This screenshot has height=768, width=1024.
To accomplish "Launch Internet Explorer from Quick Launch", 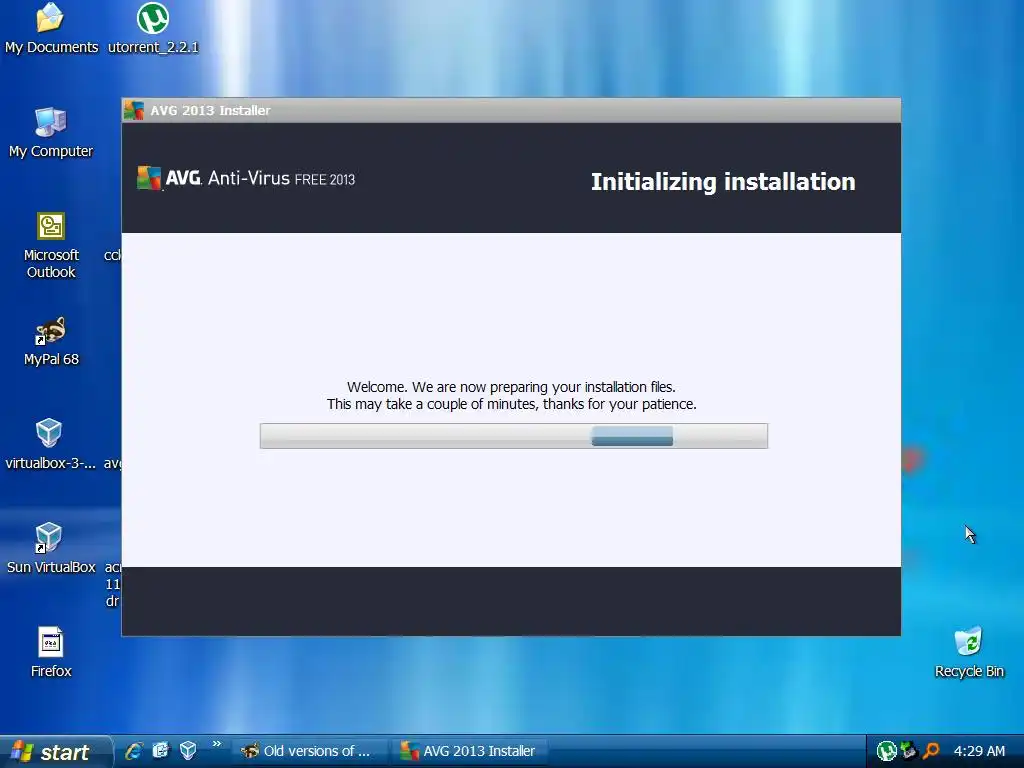I will [134, 751].
